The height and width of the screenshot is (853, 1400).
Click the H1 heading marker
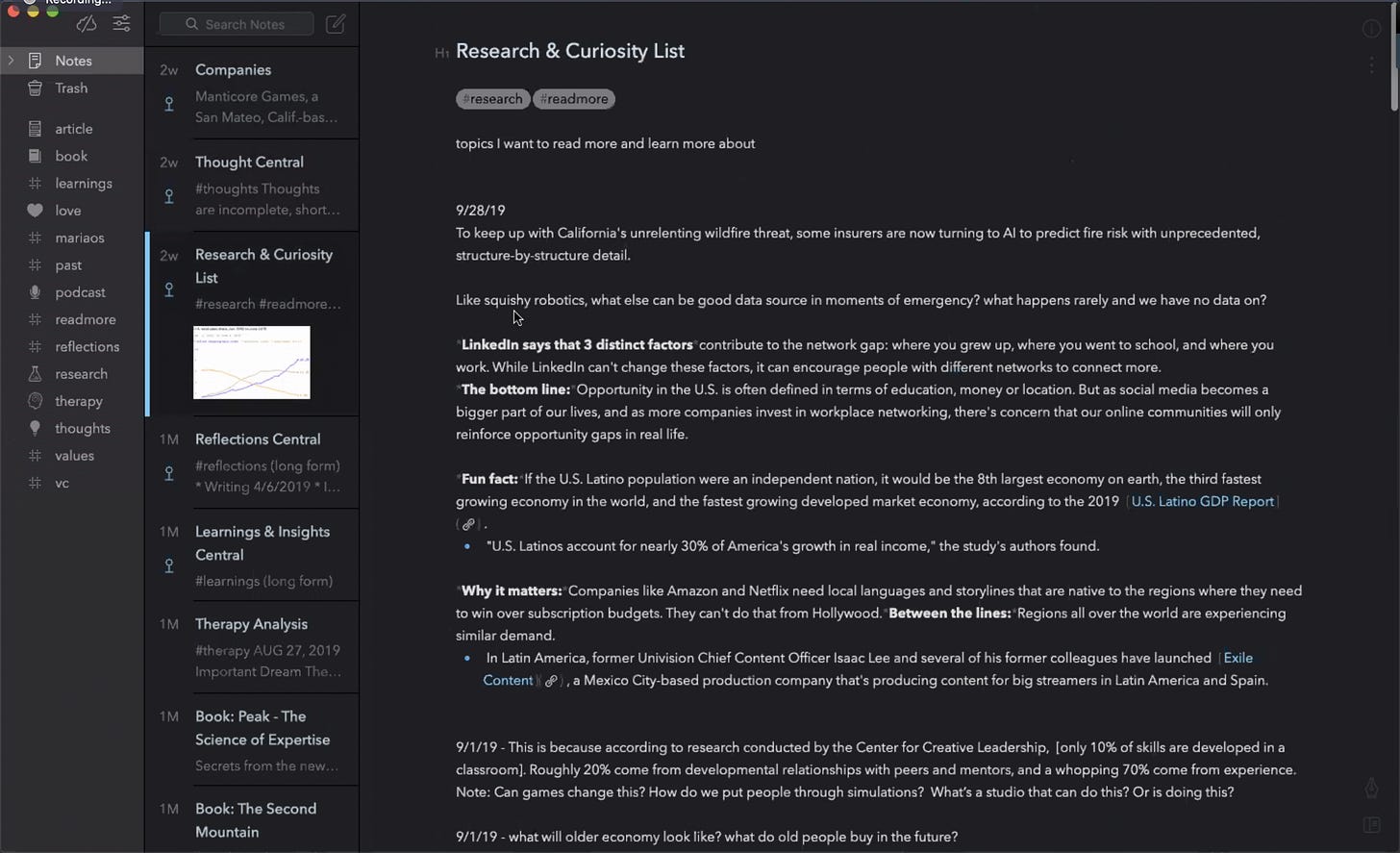441,54
